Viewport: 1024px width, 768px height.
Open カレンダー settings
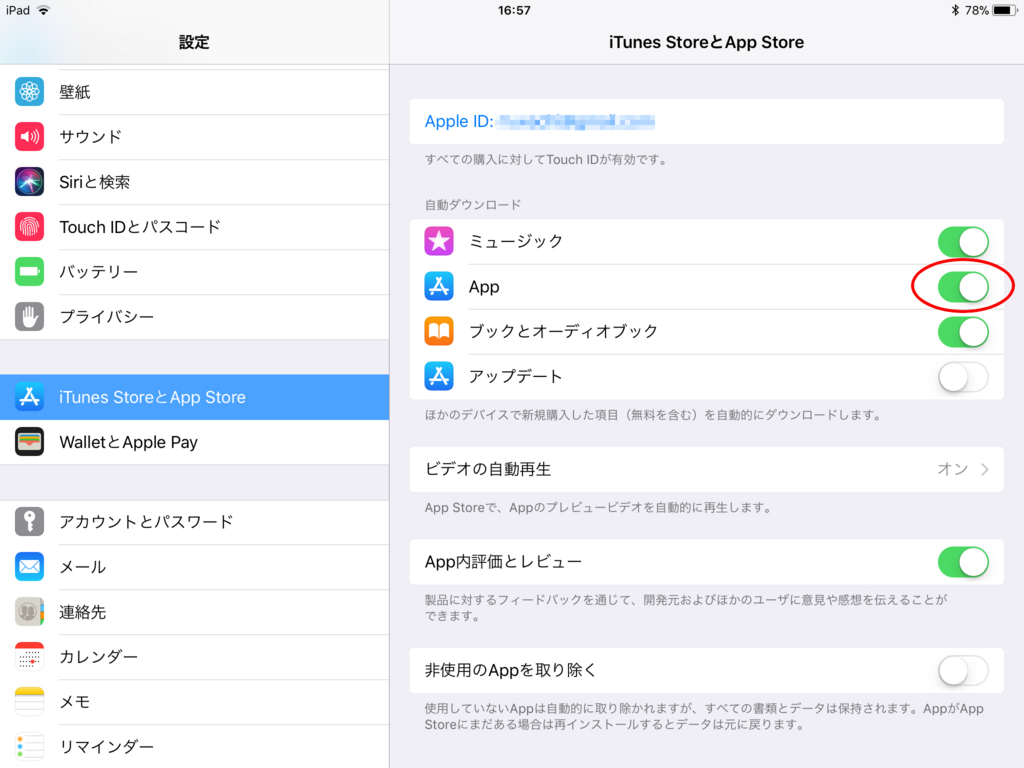point(195,657)
